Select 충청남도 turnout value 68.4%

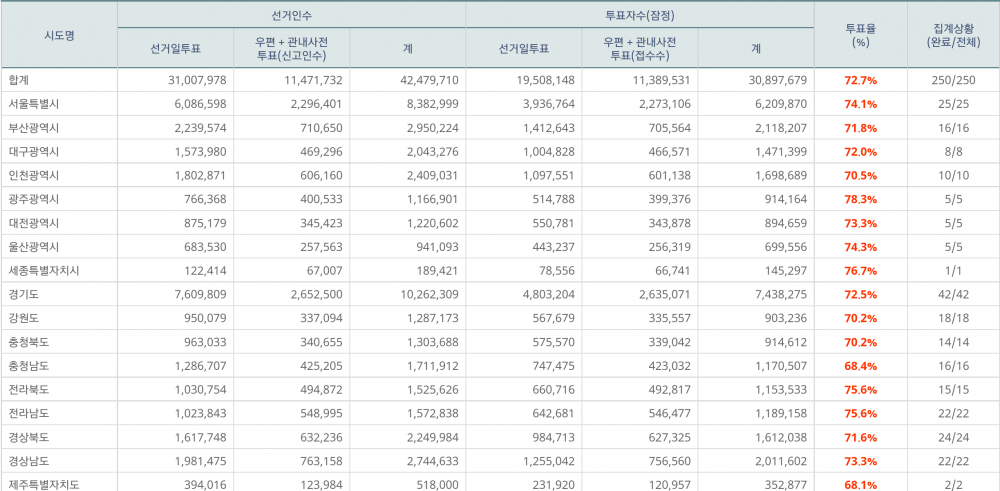861,366
